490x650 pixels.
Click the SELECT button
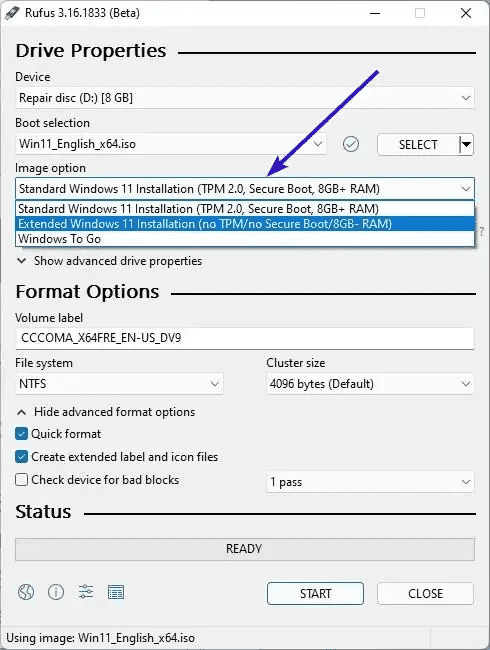(x=418, y=145)
